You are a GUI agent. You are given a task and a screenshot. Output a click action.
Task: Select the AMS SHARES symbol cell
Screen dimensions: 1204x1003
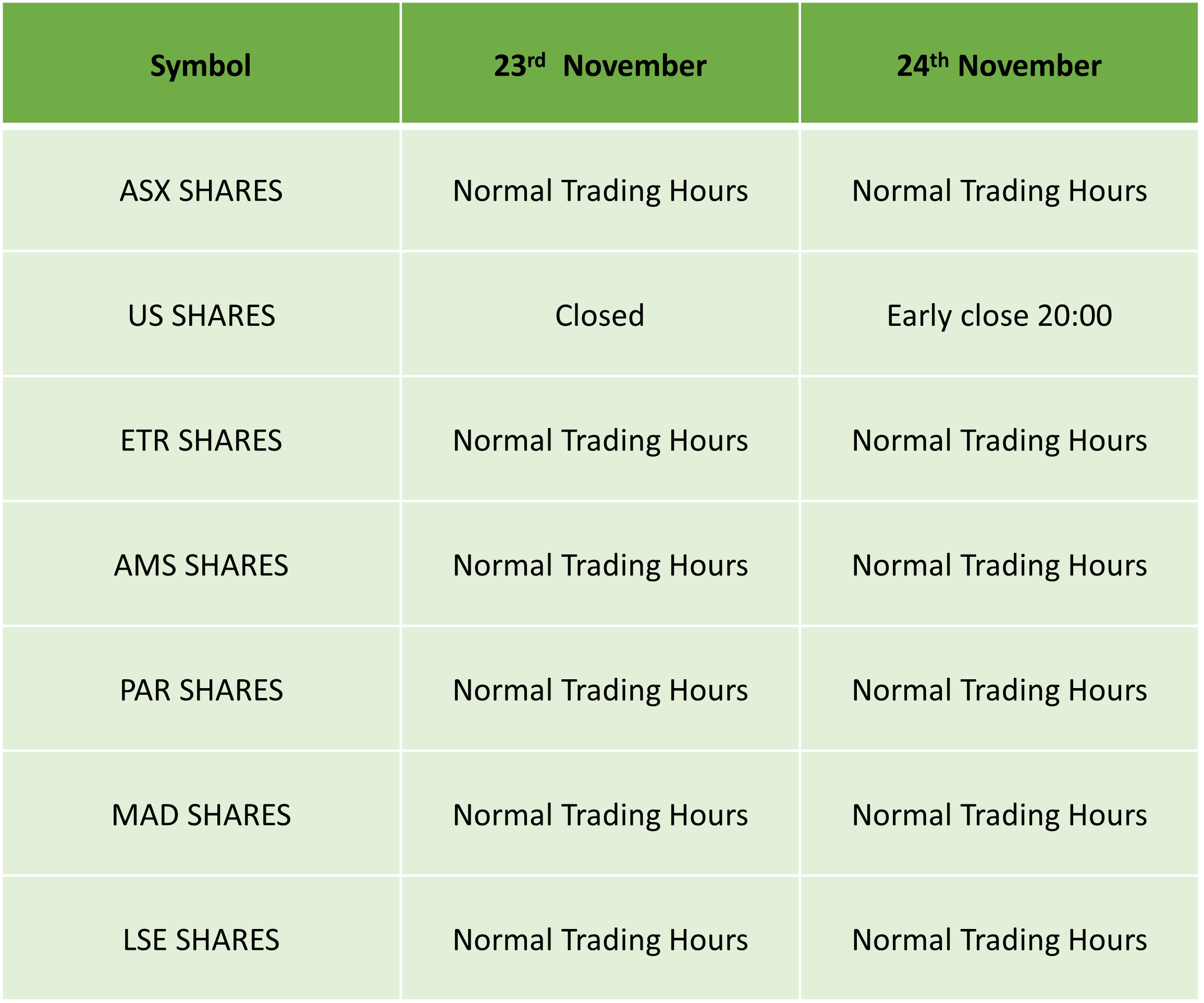point(201,564)
